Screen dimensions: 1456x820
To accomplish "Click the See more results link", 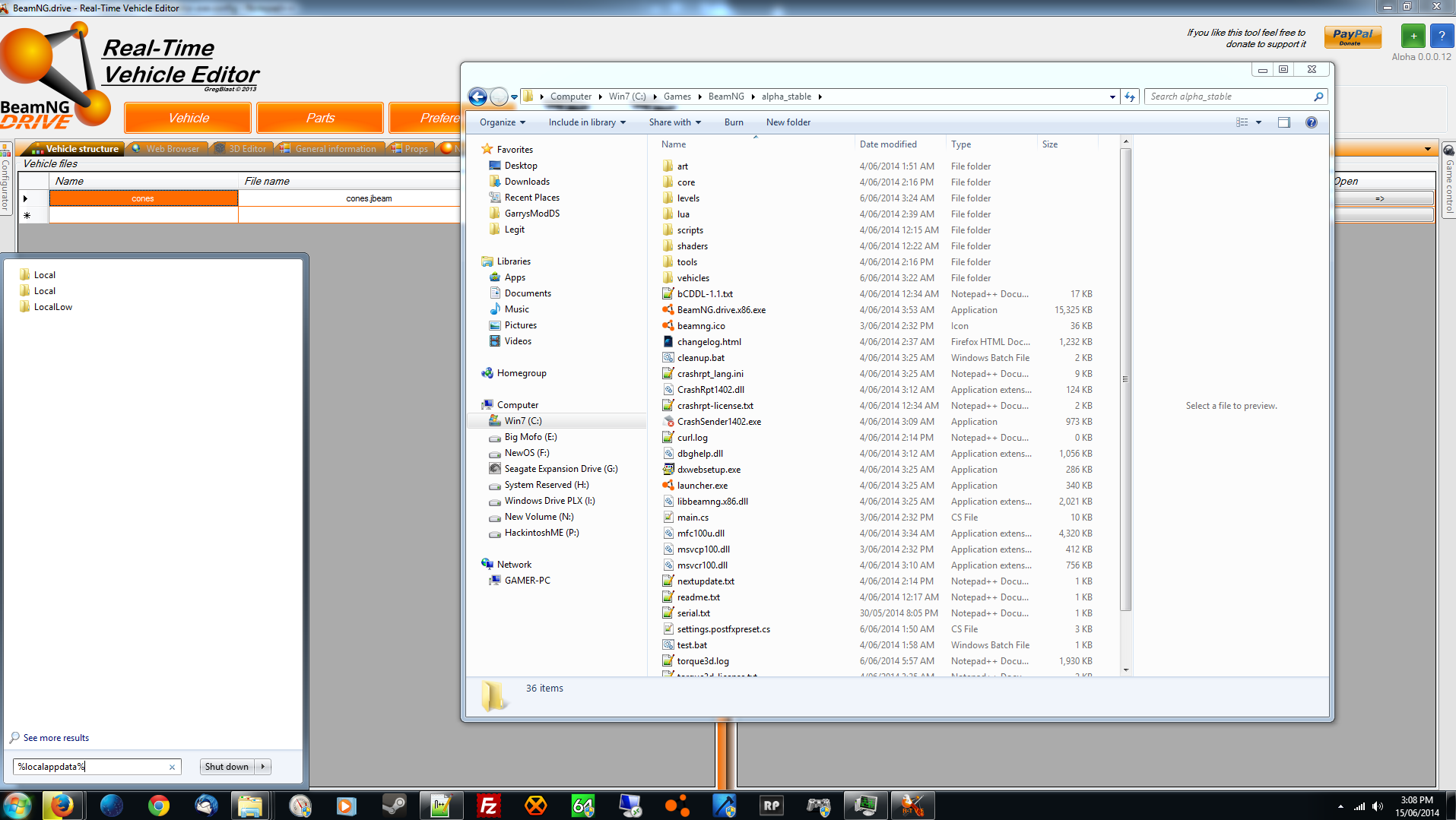I will [56, 738].
